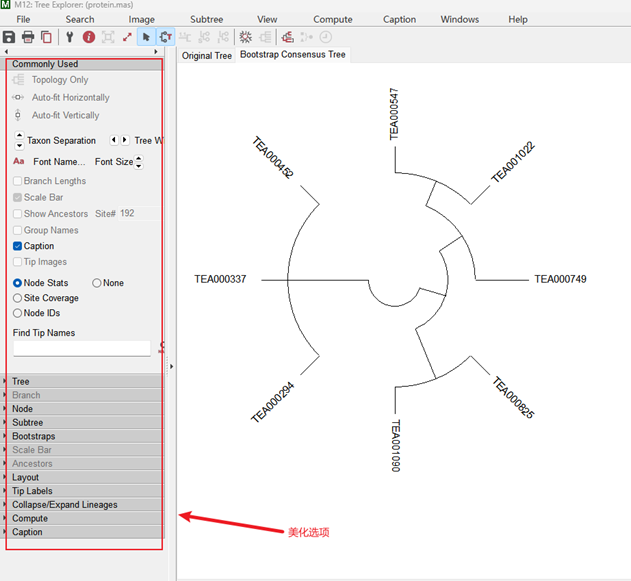Image resolution: width=631 pixels, height=581 pixels.
Task: Switch to the Original Tree tab
Action: pyautogui.click(x=207, y=56)
